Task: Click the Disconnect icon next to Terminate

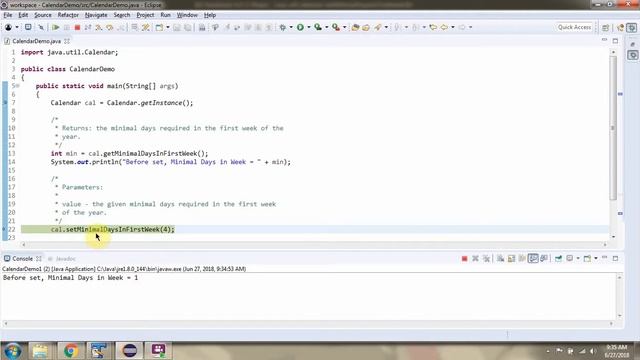Action: [88, 27]
